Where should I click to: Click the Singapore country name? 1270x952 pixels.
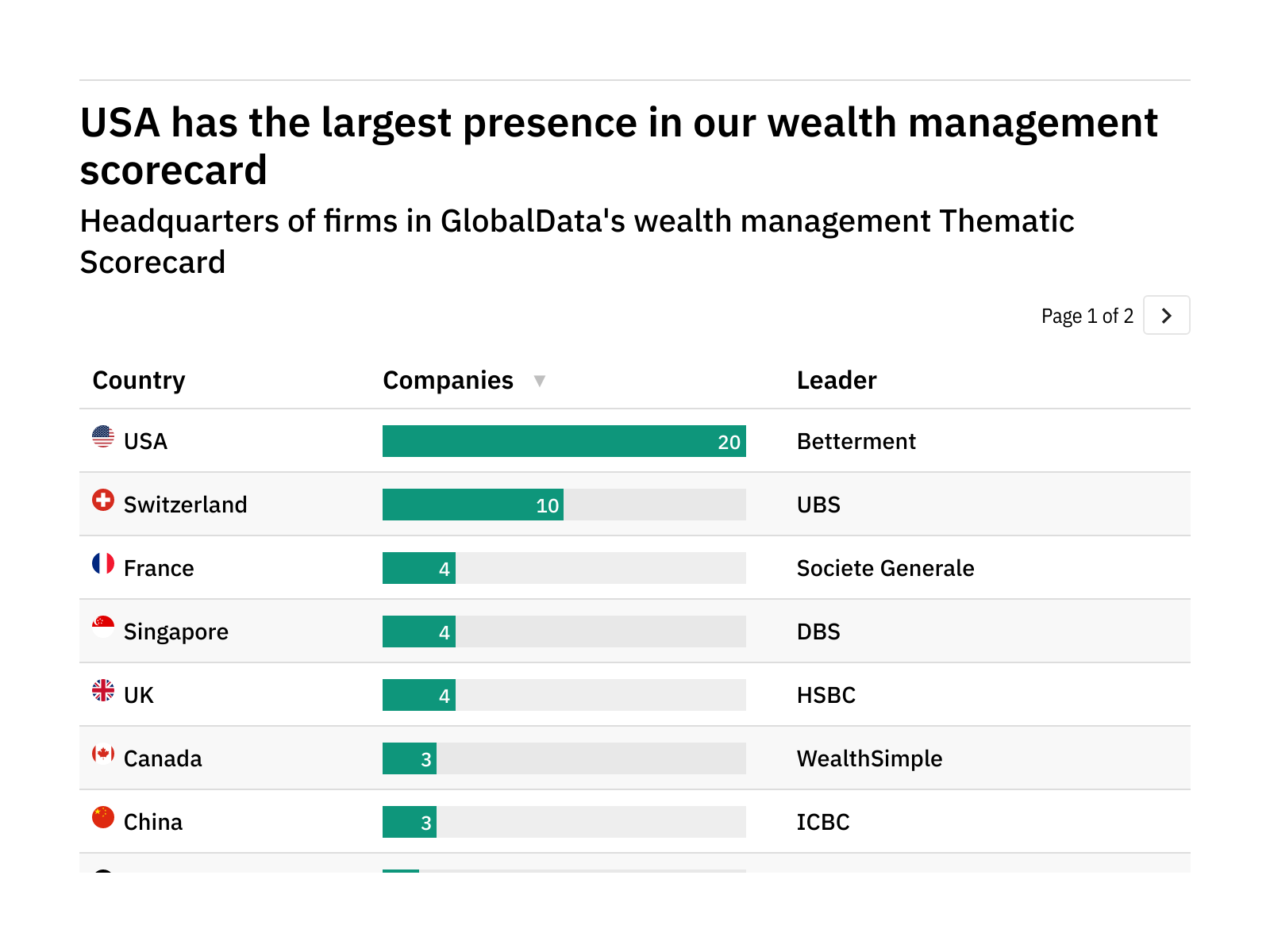[176, 631]
